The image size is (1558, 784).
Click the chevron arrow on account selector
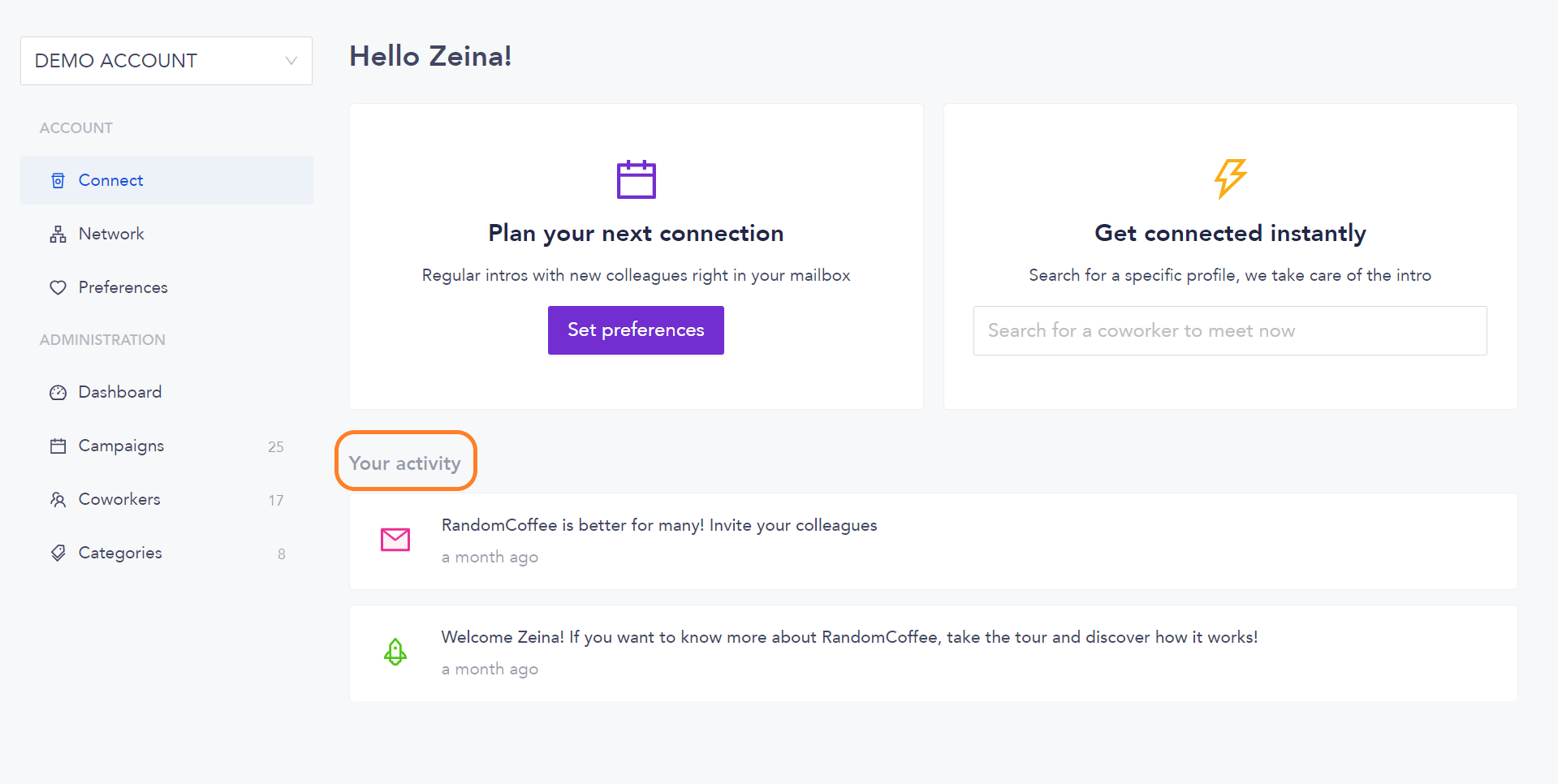coord(291,61)
